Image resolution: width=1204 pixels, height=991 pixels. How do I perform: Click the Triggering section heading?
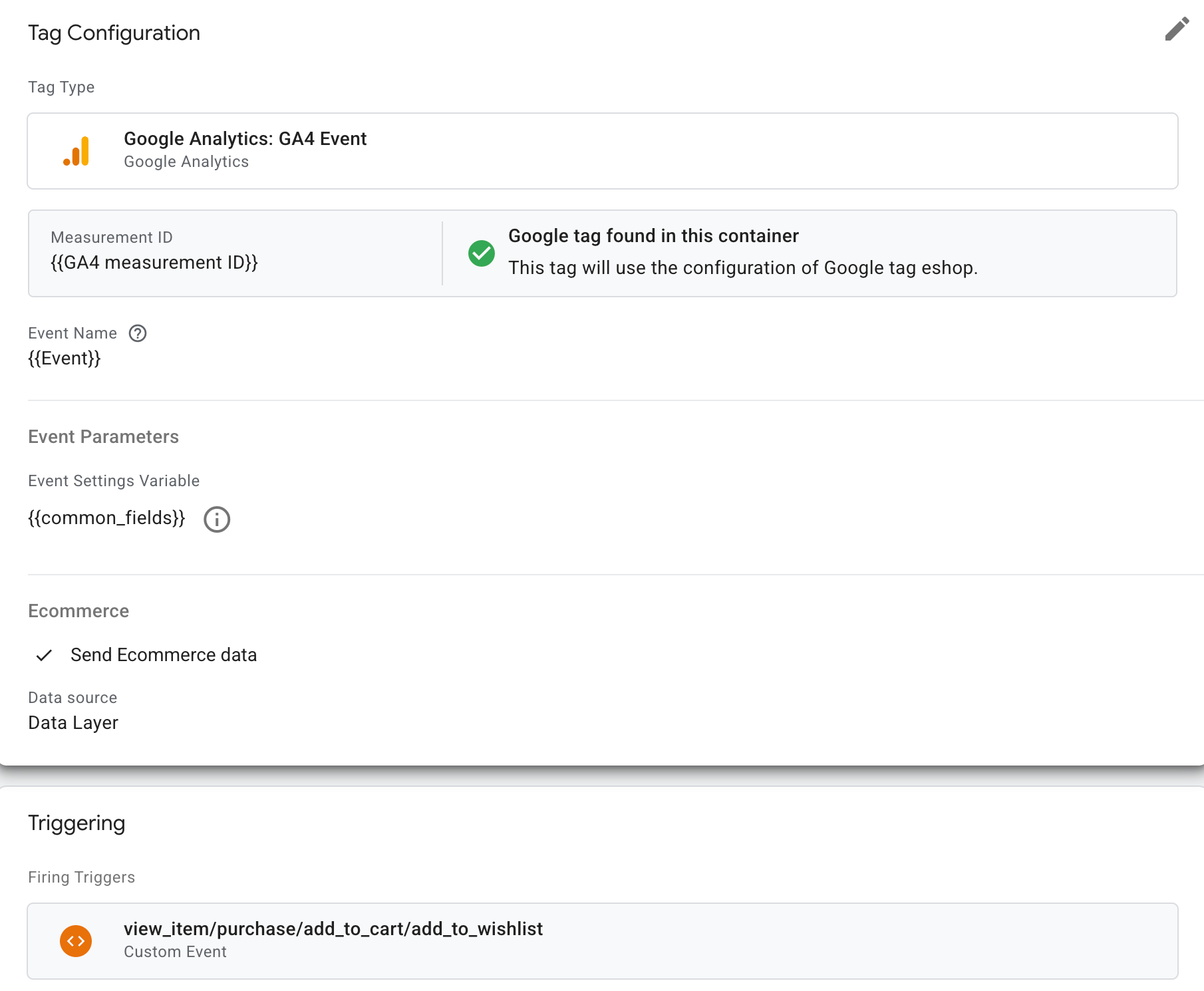[x=76, y=823]
